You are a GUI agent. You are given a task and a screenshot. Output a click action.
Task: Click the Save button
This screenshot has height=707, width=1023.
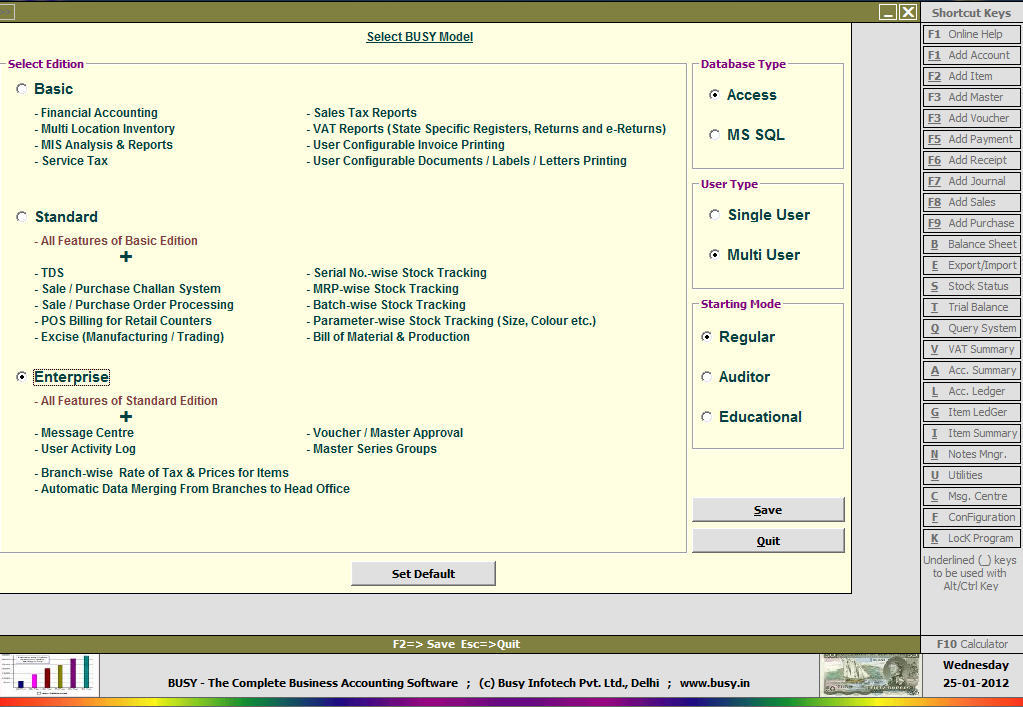point(768,510)
